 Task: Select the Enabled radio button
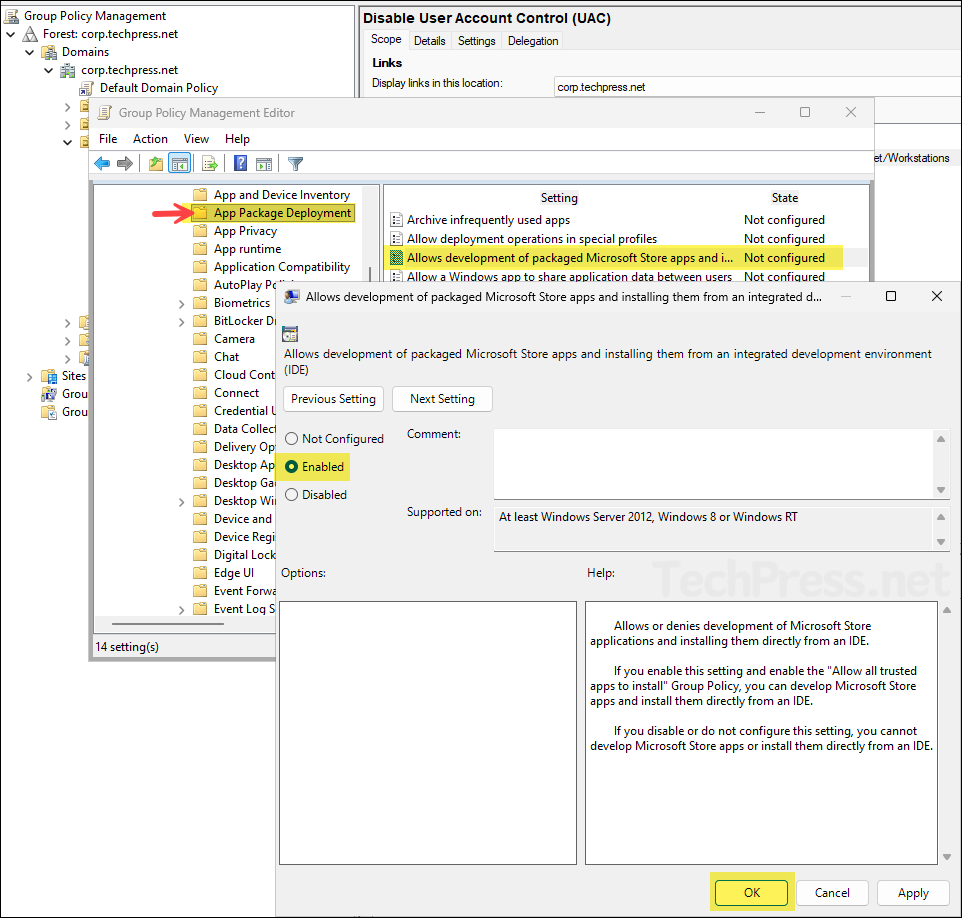(x=292, y=466)
